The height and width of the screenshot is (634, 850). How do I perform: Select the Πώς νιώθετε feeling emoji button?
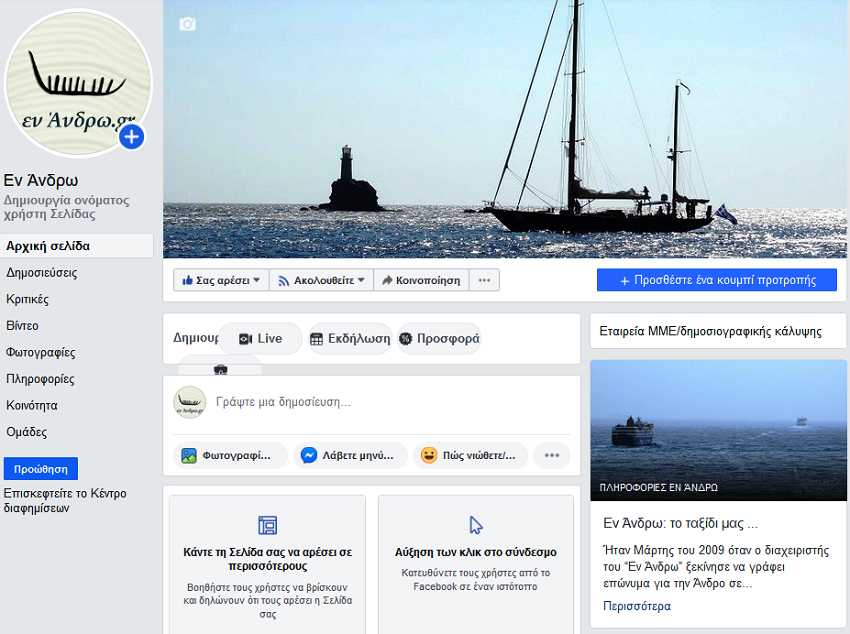pyautogui.click(x=471, y=455)
